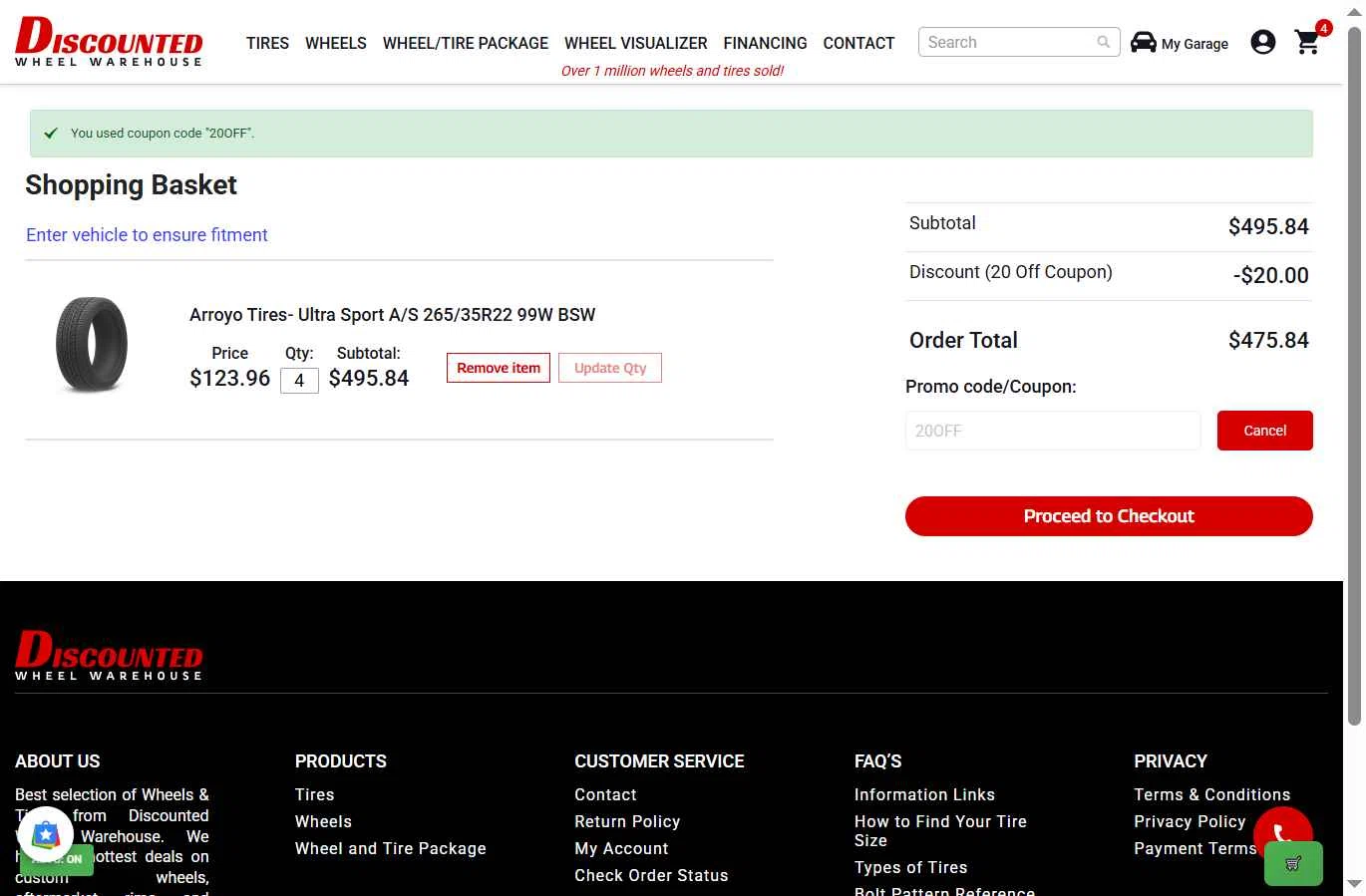Click the footer Discounted Wheel Warehouse logo
The width and height of the screenshot is (1366, 896).
pyautogui.click(x=109, y=655)
